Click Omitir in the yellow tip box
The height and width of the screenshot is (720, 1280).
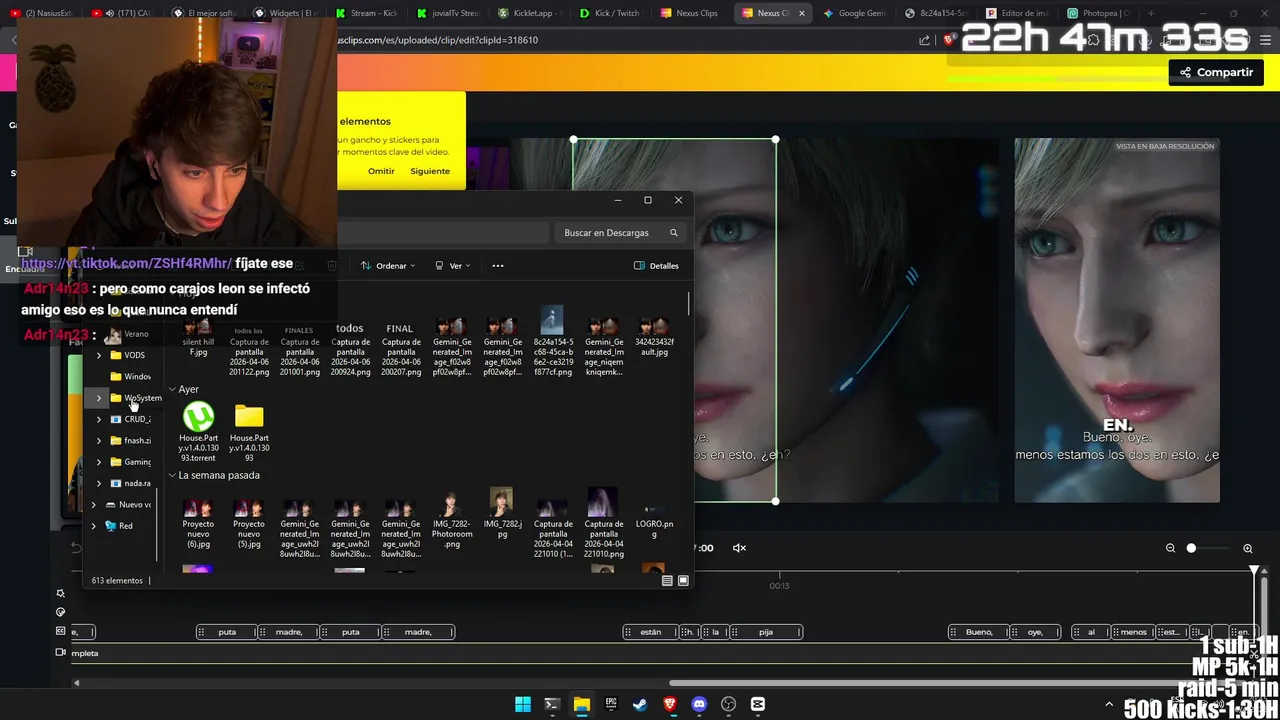tap(381, 171)
